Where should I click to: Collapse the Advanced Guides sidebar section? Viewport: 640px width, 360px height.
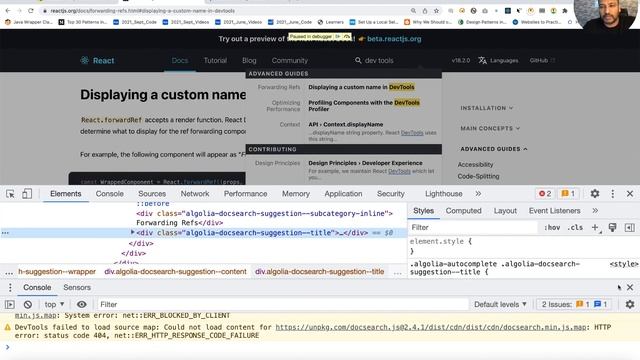click(494, 149)
